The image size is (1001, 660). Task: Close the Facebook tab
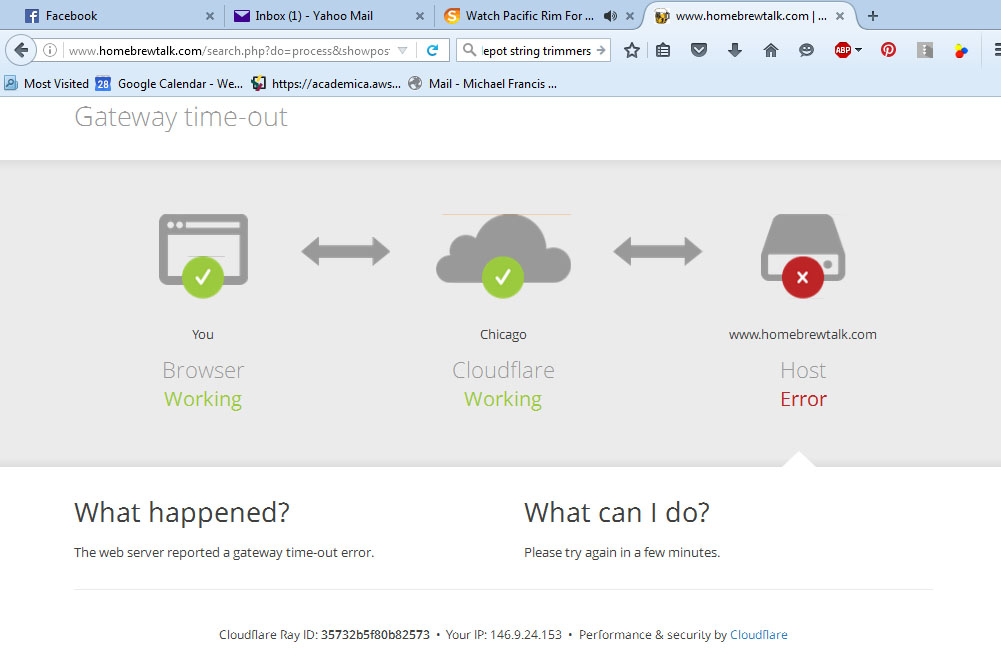209,17
